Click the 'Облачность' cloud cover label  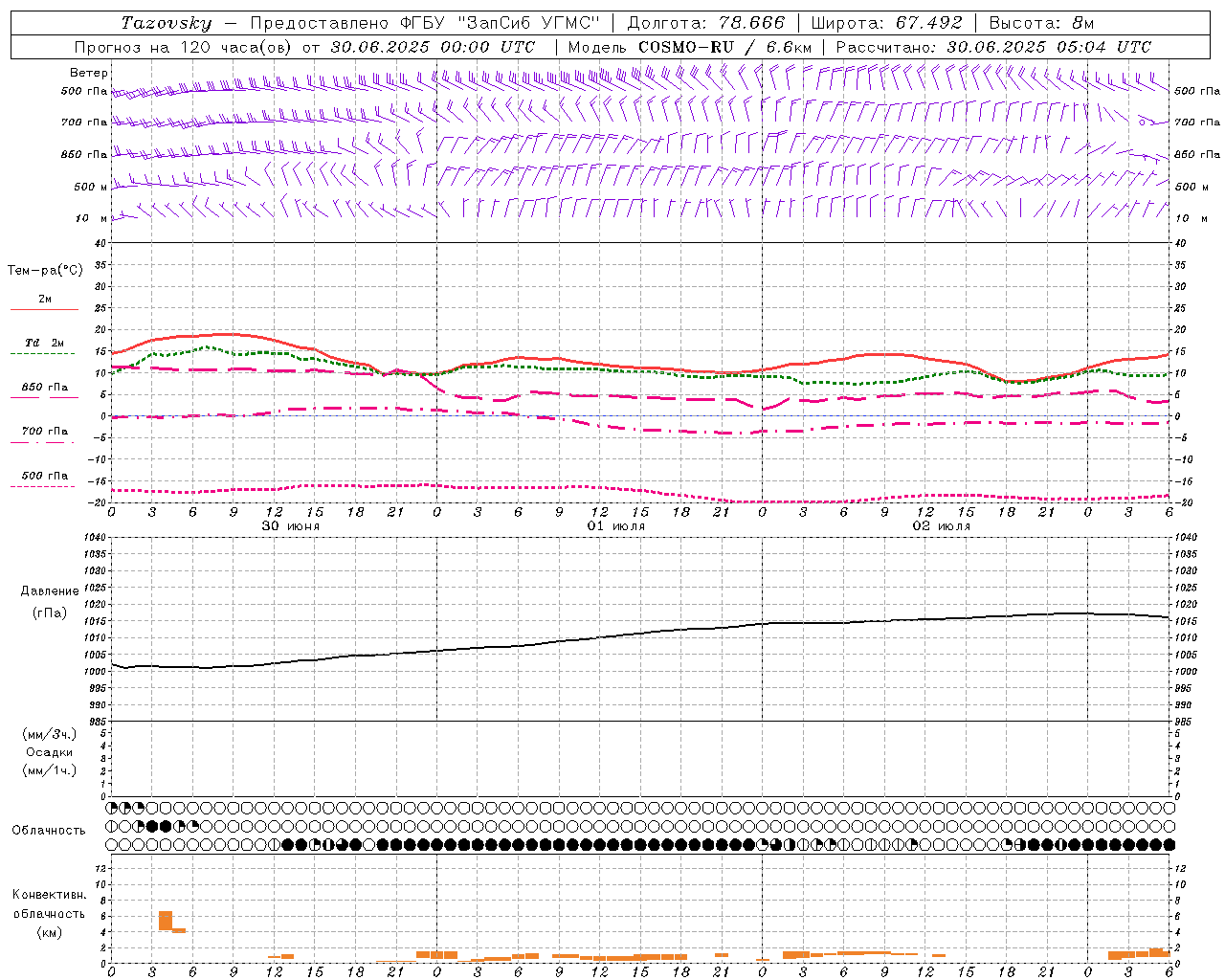(49, 830)
